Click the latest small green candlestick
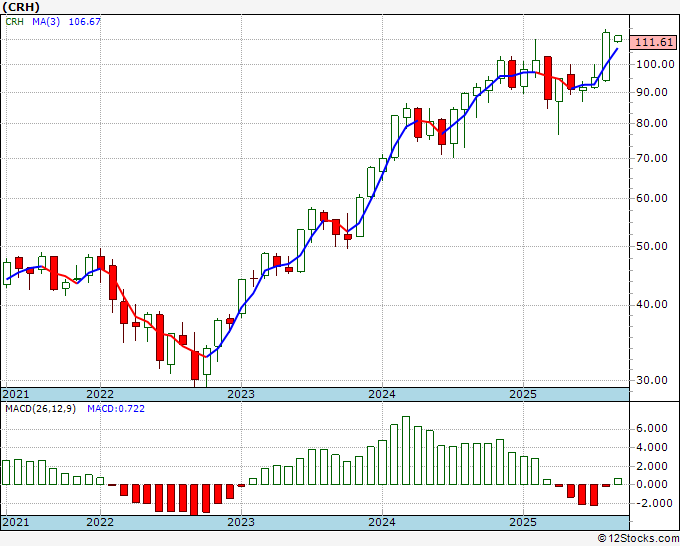 coord(618,39)
